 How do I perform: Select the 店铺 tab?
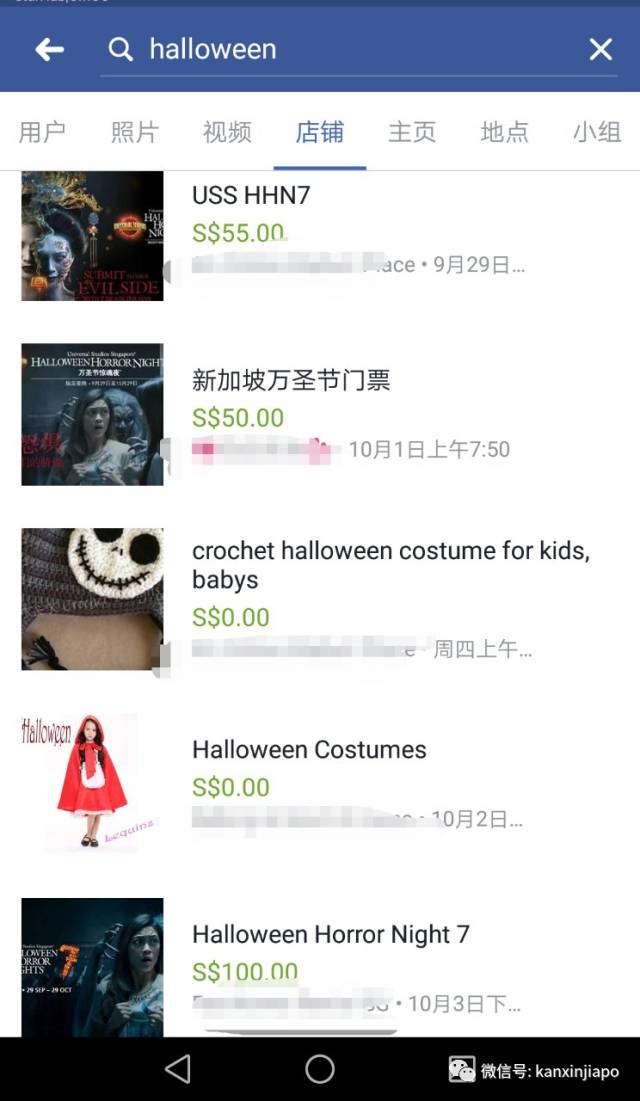[x=320, y=132]
